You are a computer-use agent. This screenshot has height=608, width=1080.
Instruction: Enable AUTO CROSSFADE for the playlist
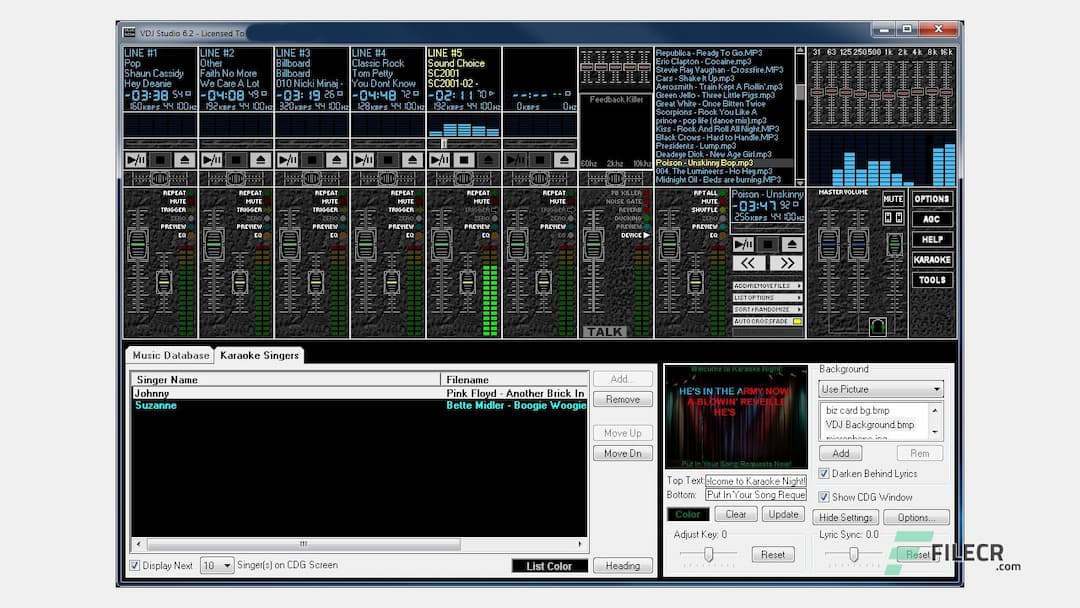pos(763,322)
